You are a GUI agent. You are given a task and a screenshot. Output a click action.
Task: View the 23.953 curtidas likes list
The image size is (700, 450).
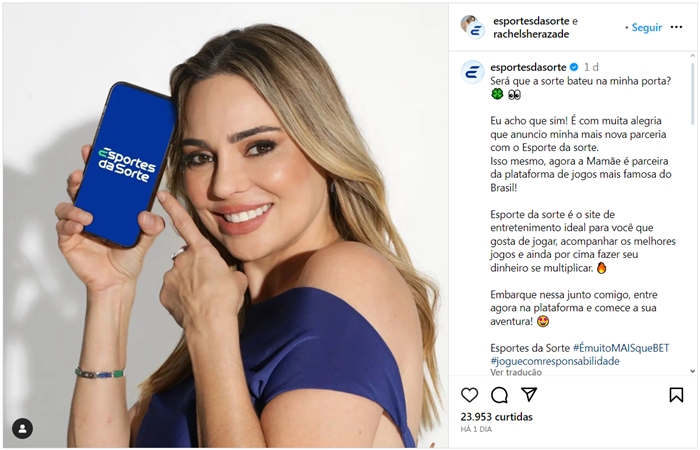496,417
